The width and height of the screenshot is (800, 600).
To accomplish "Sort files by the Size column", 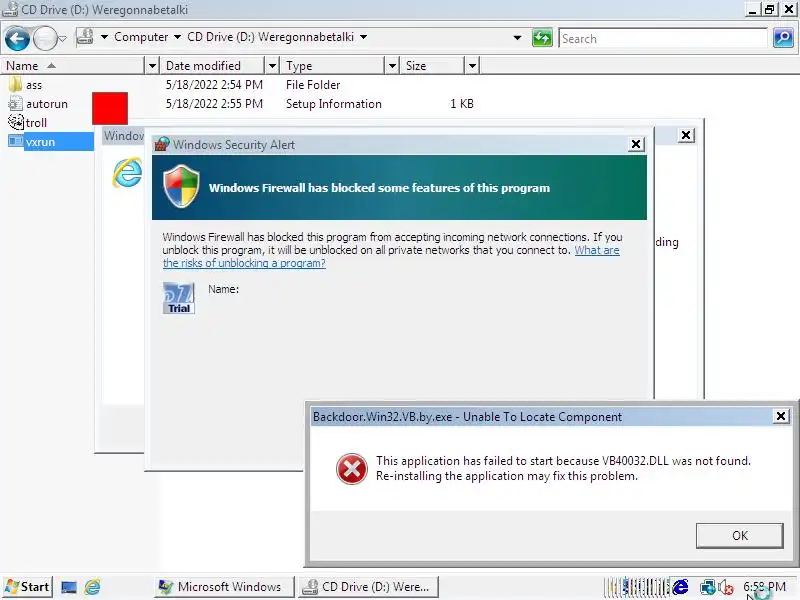I will coord(434,66).
